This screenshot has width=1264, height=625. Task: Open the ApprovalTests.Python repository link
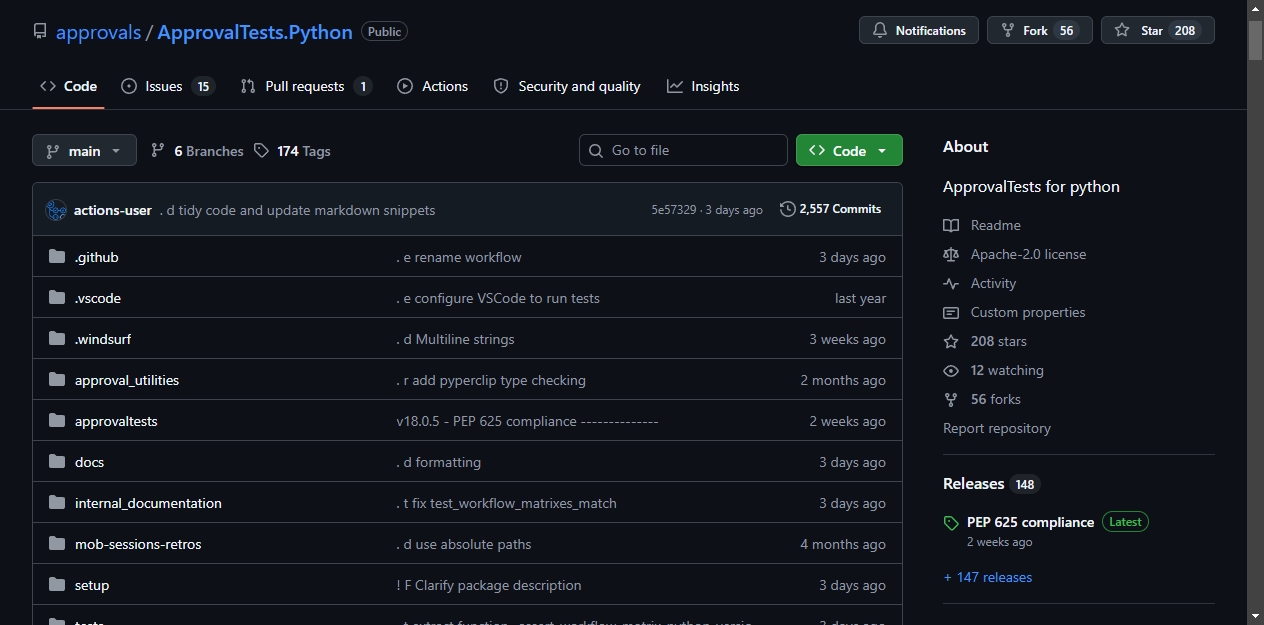(x=255, y=32)
